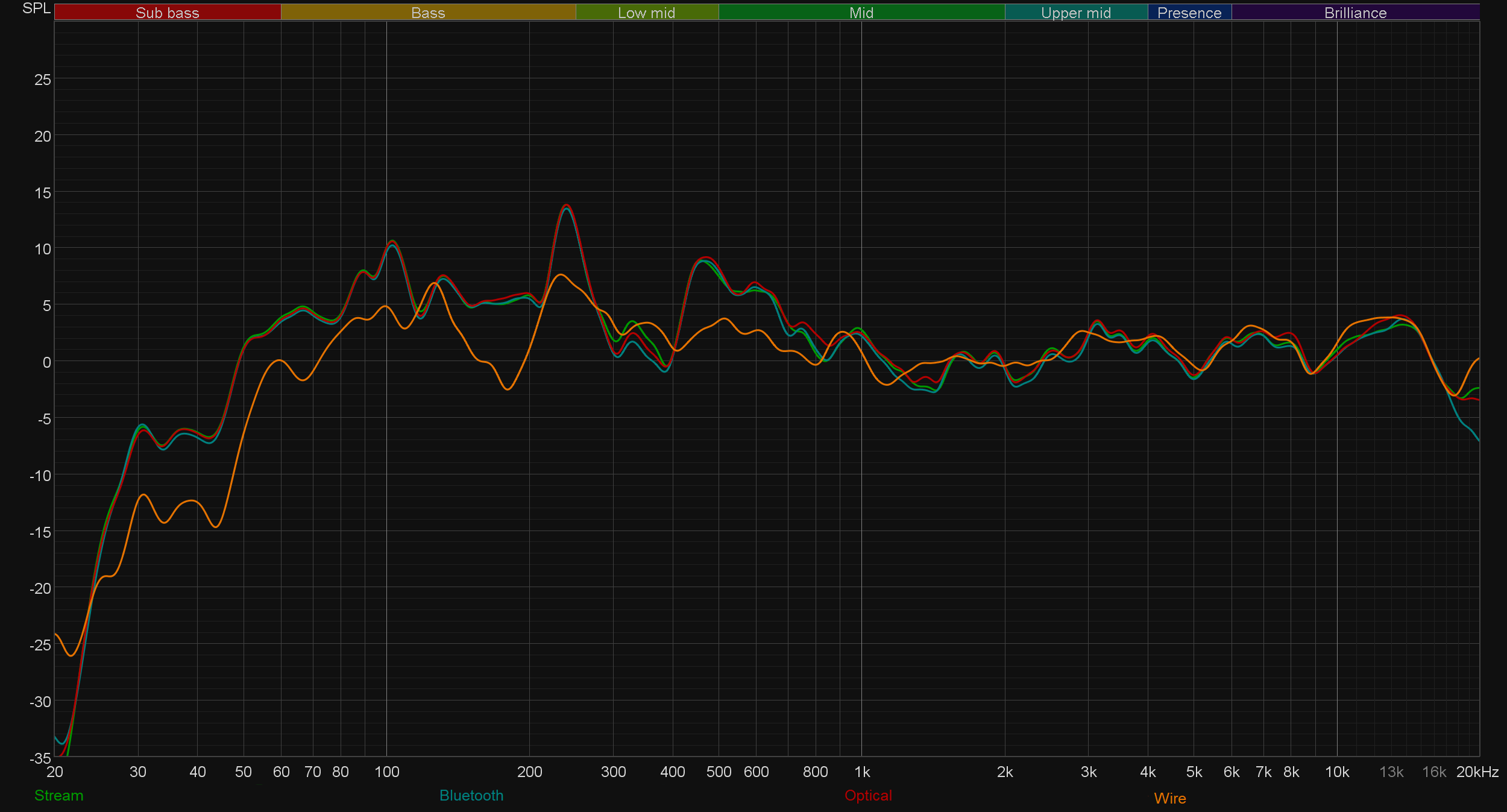Click the Bass frequency band label
Screen dimensions: 1507x812
coord(428,13)
